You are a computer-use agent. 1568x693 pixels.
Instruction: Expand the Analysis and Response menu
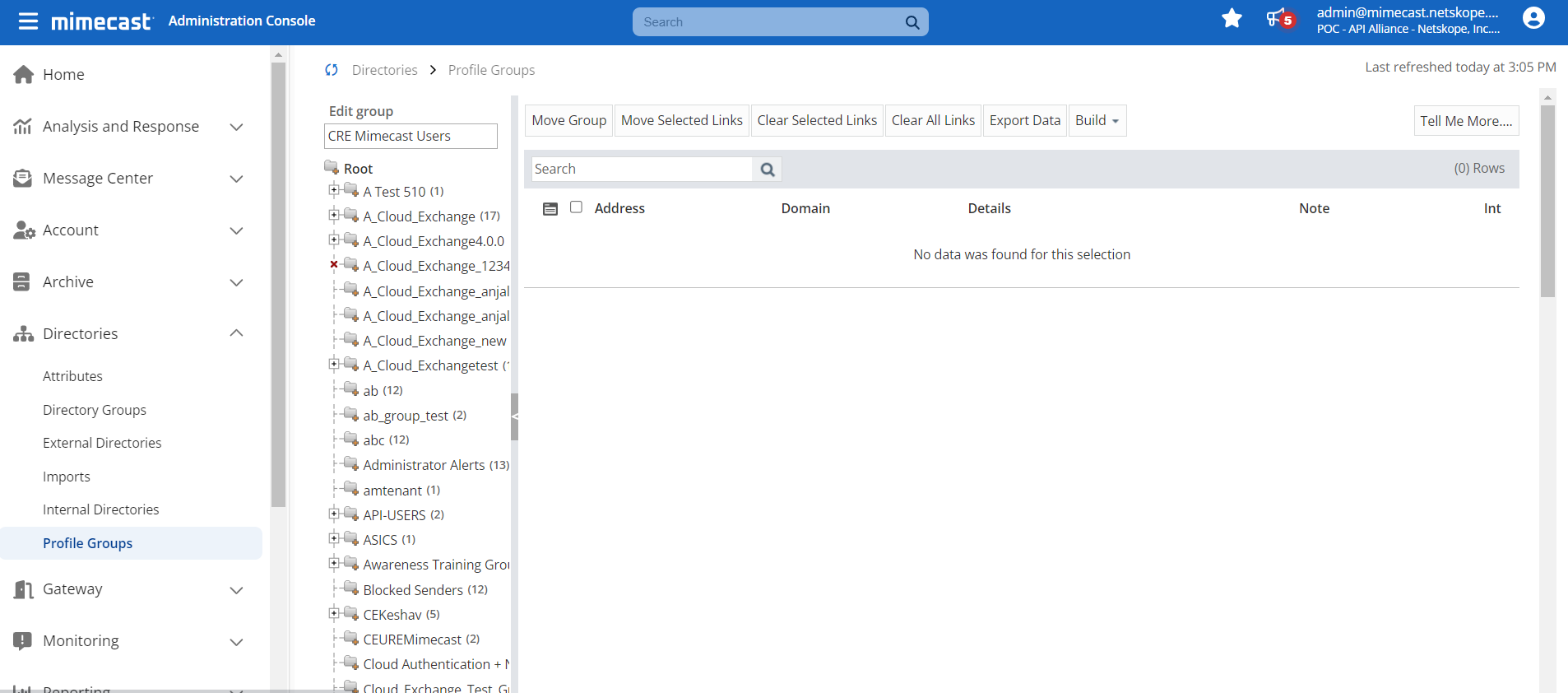coord(236,127)
